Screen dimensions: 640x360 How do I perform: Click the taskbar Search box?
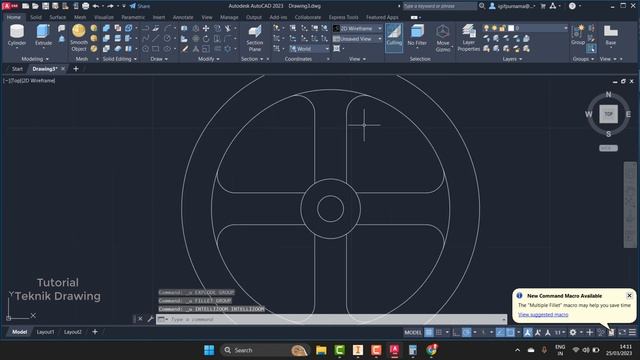click(264, 350)
